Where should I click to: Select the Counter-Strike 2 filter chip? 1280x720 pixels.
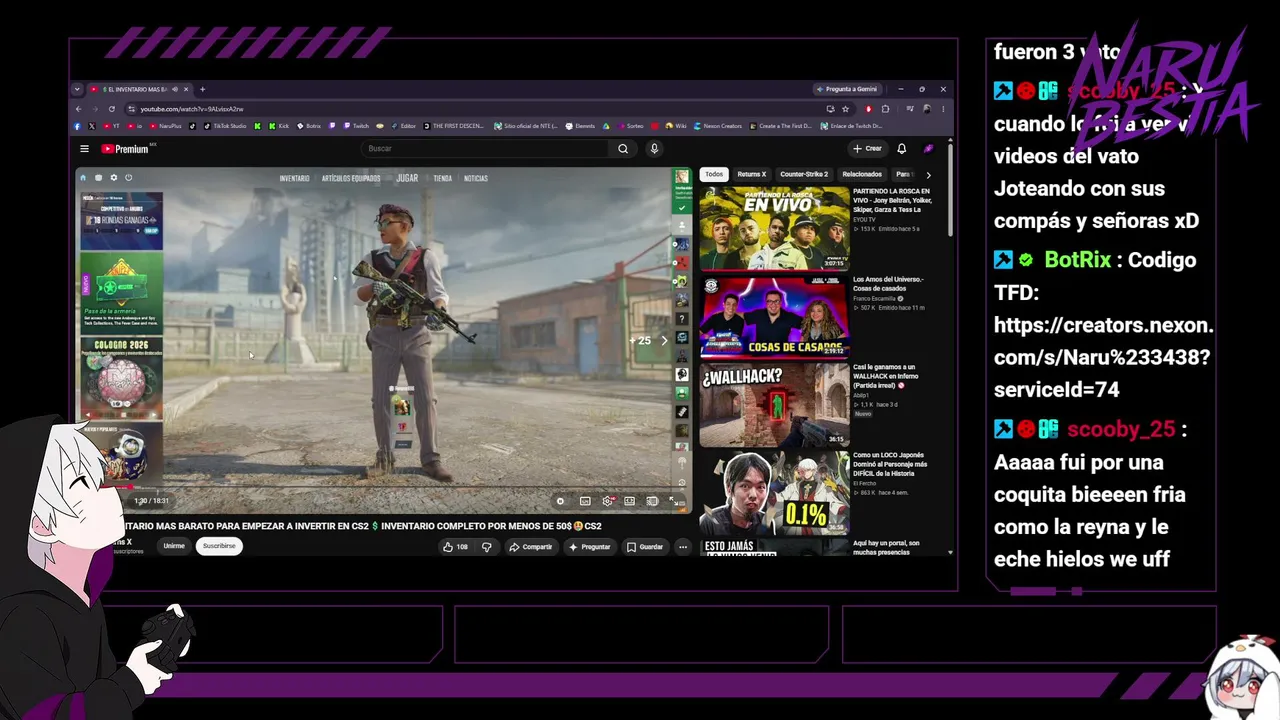coord(804,174)
